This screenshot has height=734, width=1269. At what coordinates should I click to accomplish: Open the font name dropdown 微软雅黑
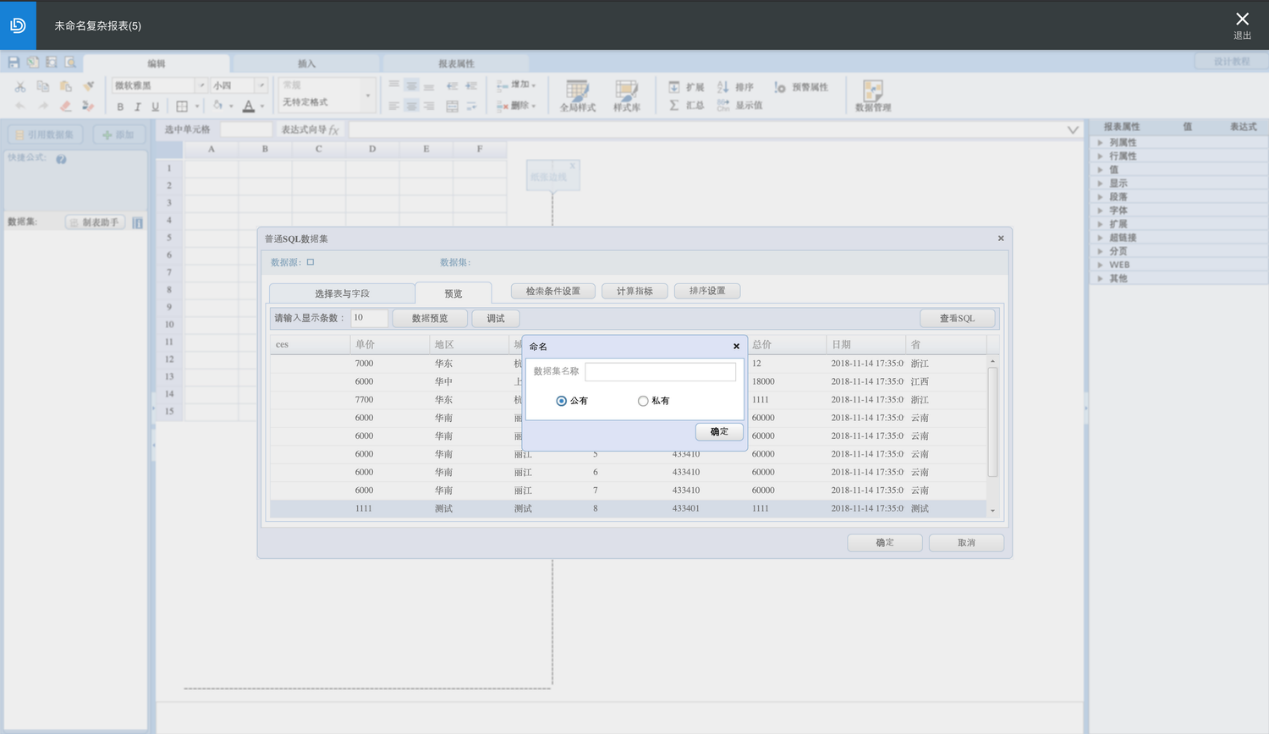201,86
